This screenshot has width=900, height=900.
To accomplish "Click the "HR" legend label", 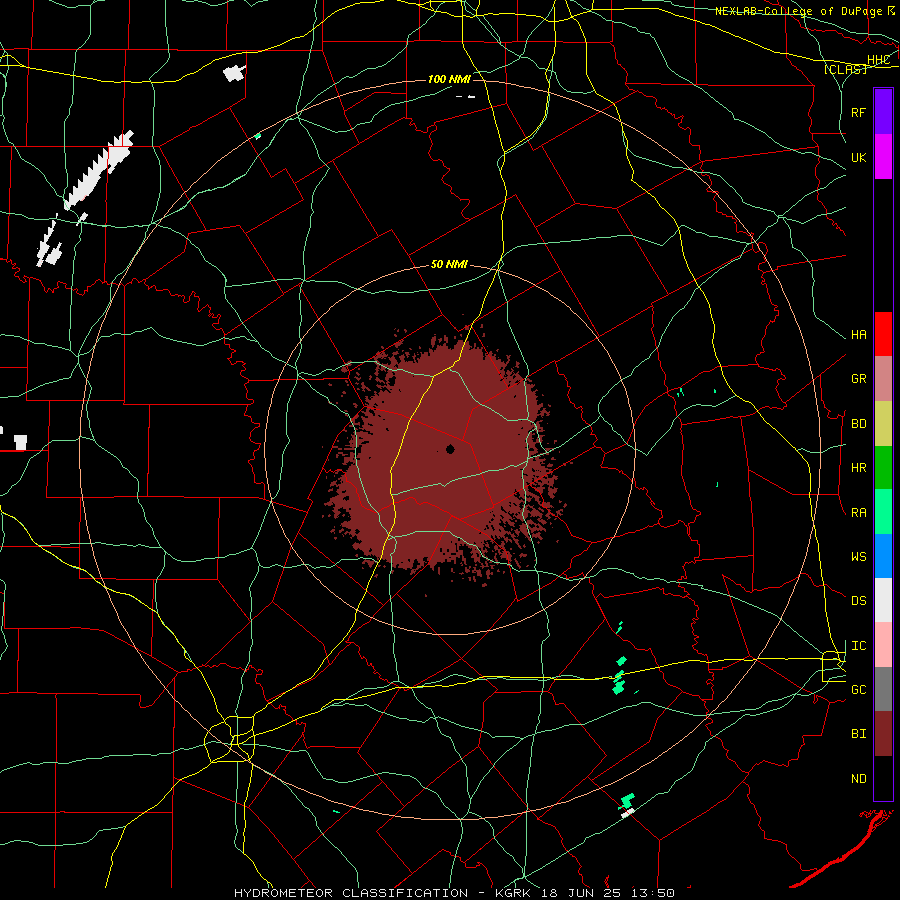I will pos(859,468).
